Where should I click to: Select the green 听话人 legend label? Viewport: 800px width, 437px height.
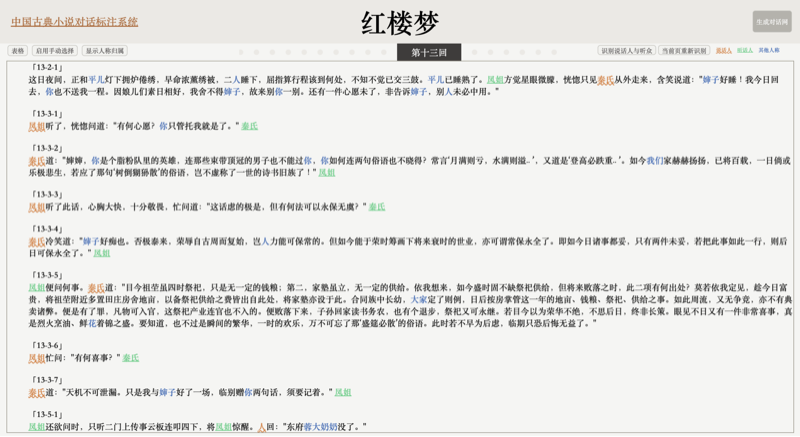click(x=745, y=50)
